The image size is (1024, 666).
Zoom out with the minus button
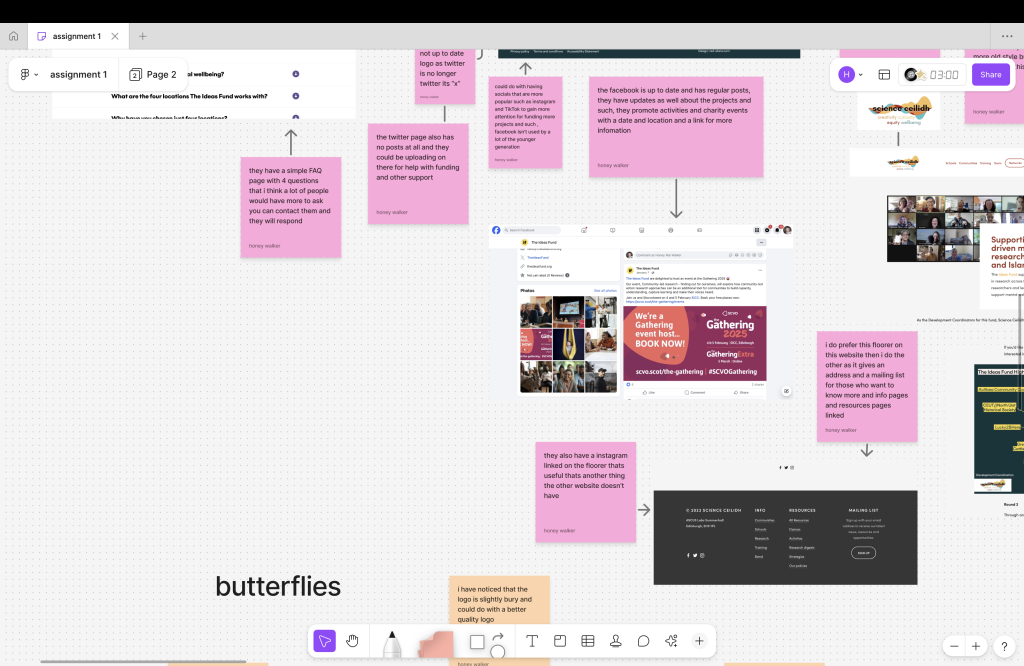955,646
